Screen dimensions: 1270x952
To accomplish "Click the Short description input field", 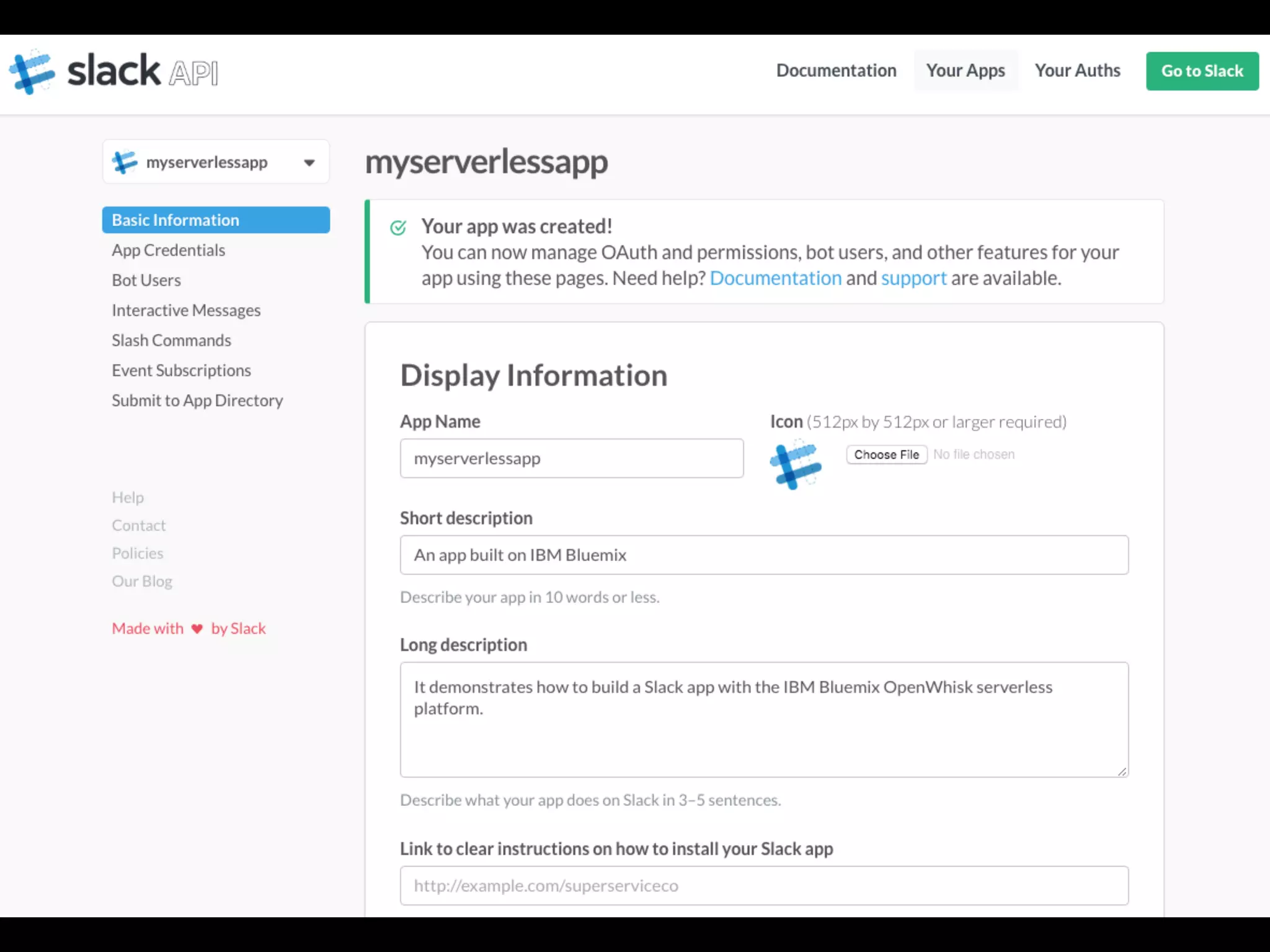I will [x=763, y=555].
